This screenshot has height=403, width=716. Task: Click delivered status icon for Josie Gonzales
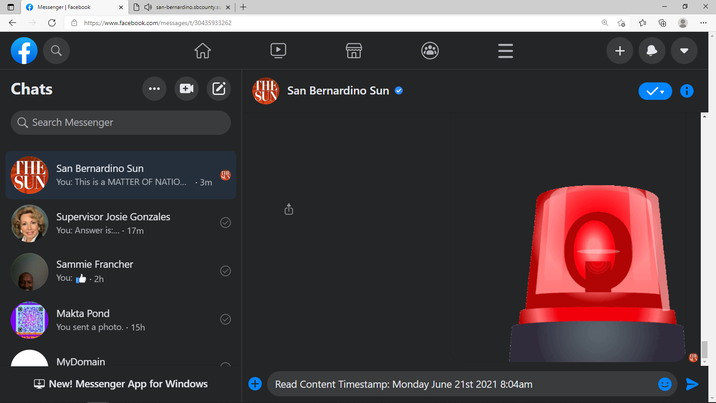(x=226, y=223)
